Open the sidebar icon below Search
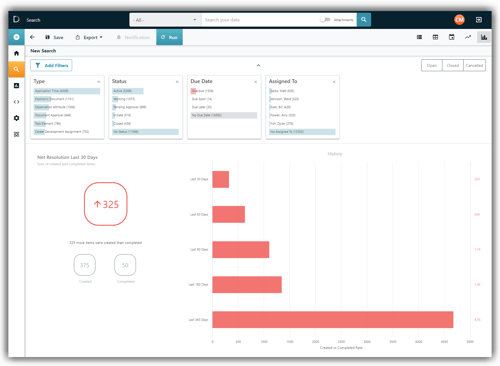 click(x=16, y=86)
